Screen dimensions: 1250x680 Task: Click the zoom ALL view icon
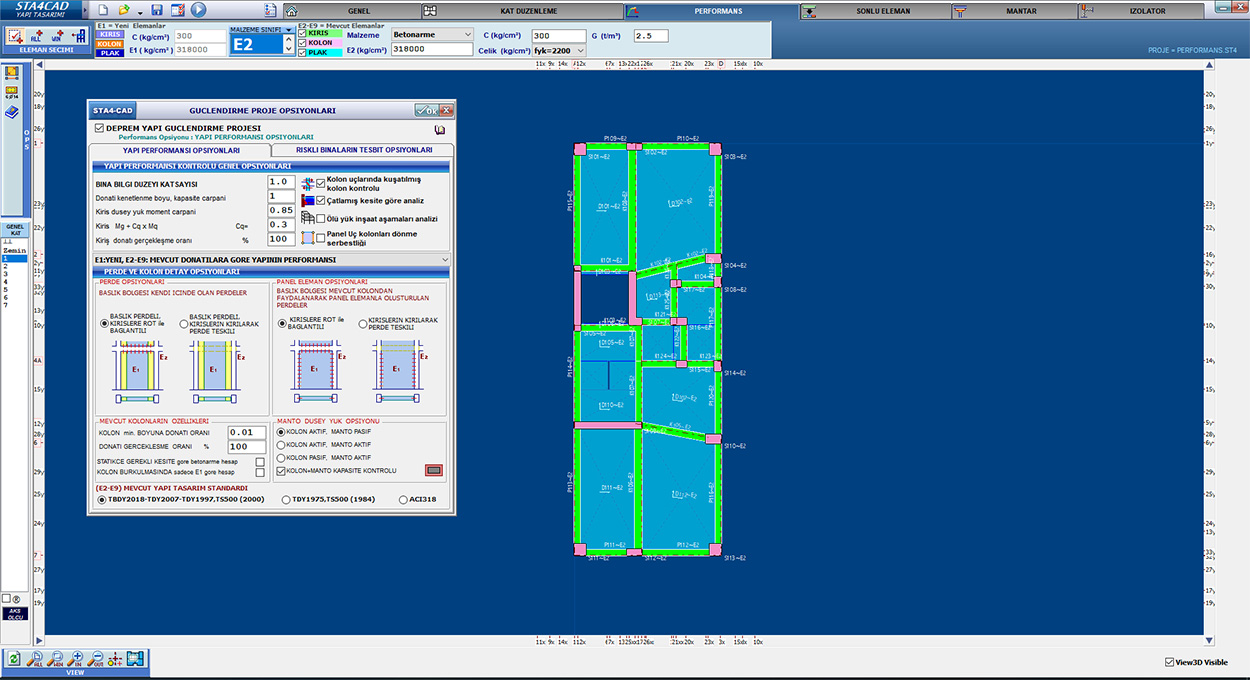pyautogui.click(x=37, y=659)
